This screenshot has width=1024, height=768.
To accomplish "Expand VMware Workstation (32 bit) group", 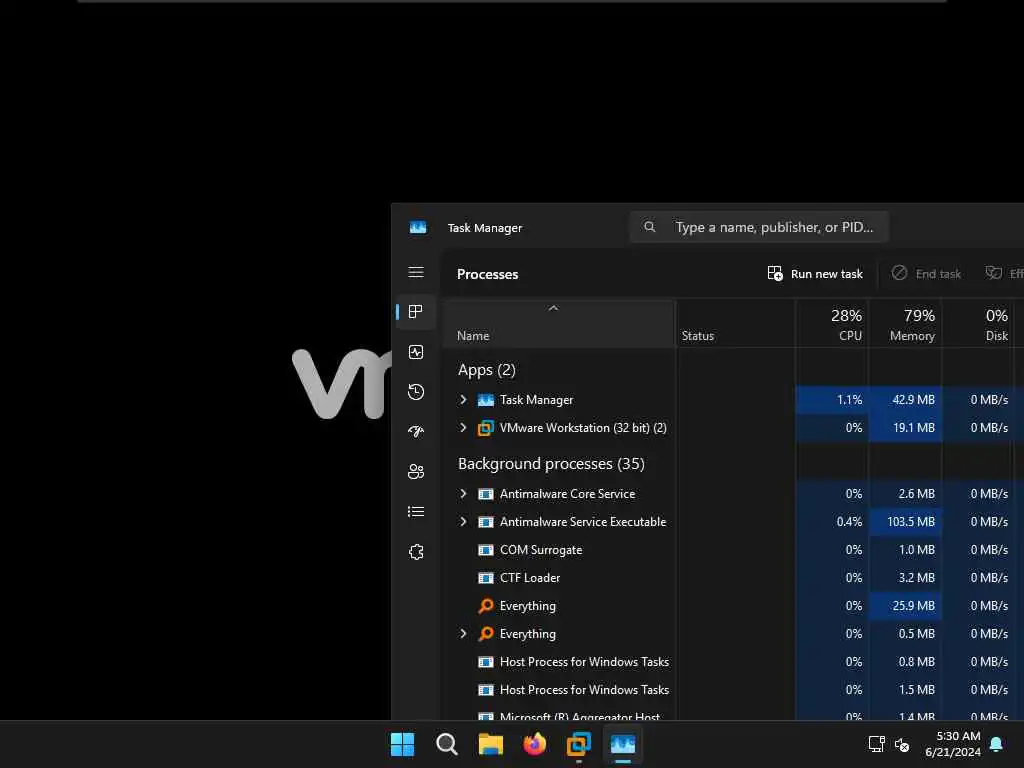I will click(463, 428).
